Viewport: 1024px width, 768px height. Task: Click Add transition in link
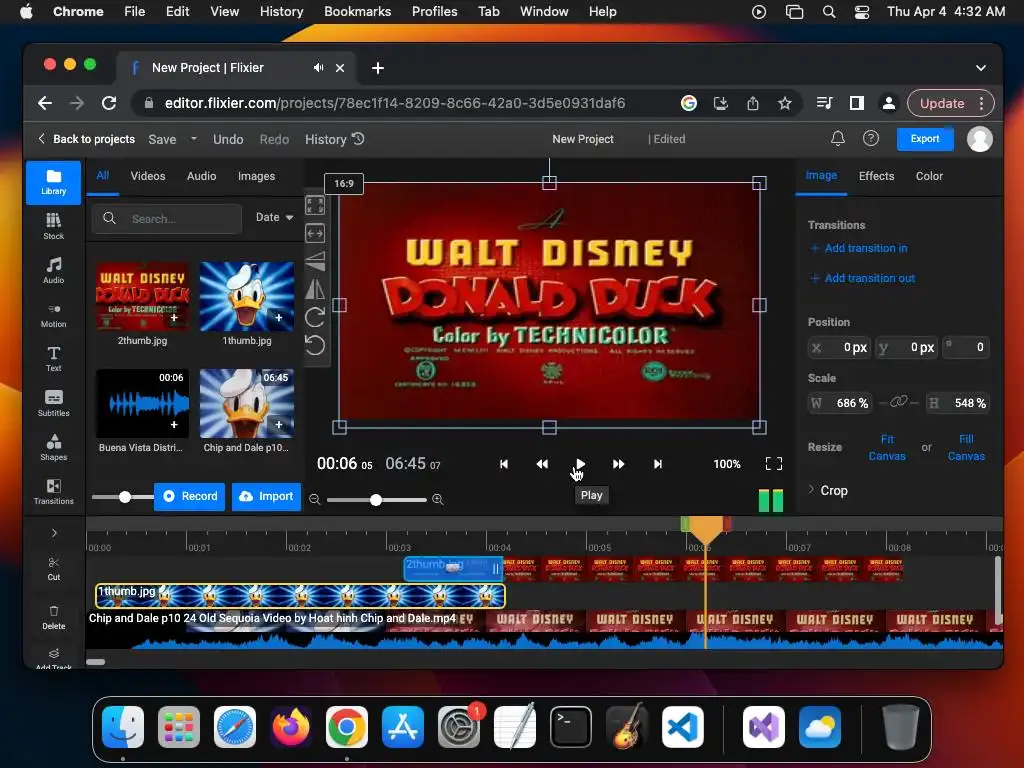coord(859,248)
